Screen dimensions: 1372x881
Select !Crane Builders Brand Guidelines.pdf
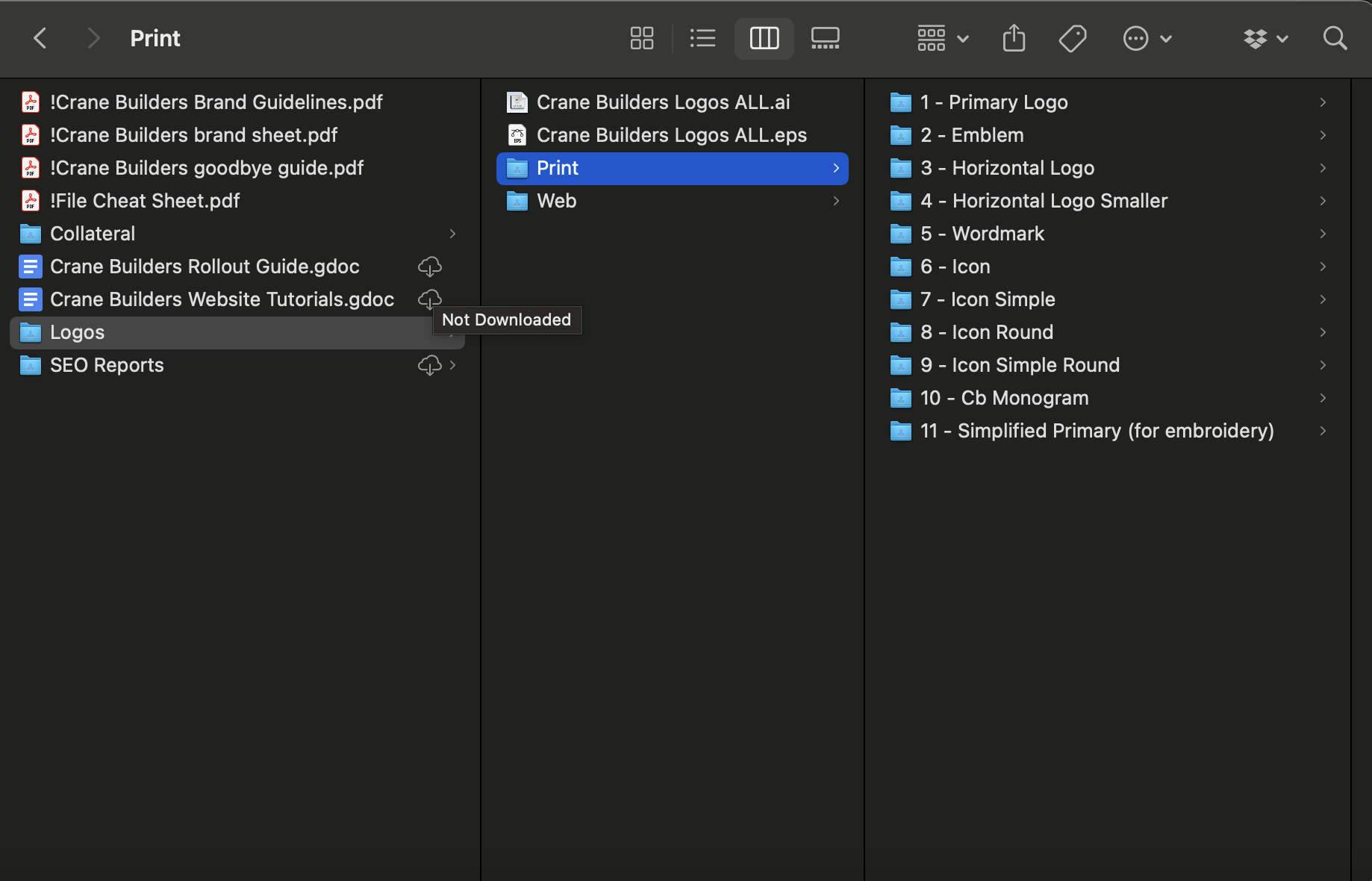pos(237,102)
